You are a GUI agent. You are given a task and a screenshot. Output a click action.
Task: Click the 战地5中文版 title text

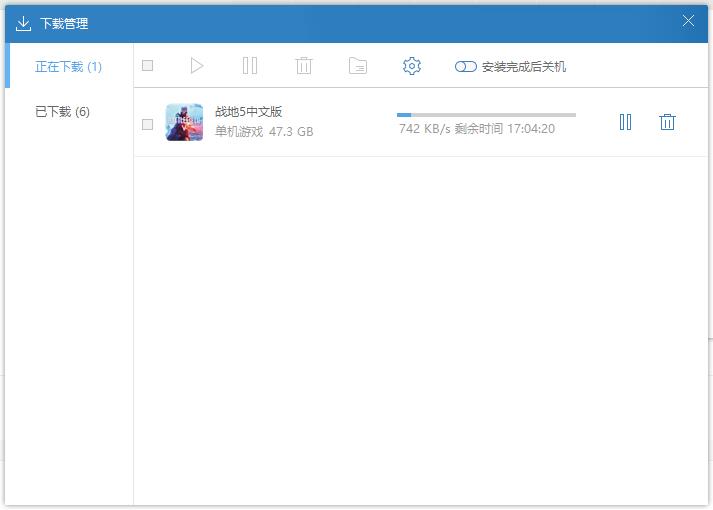(x=248, y=111)
